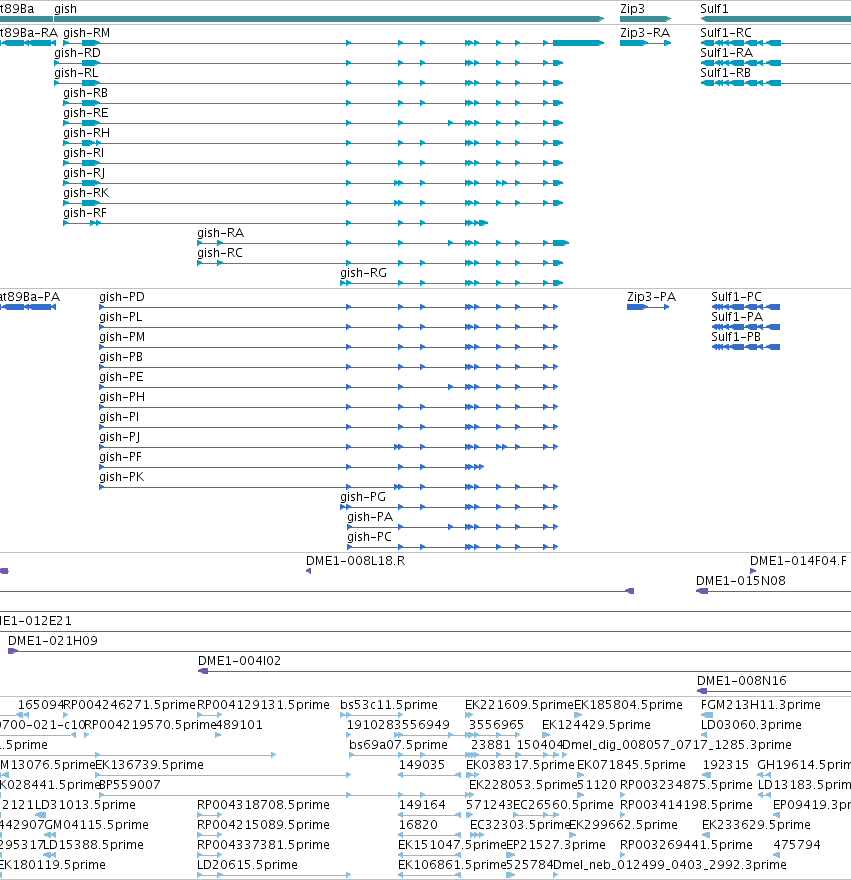Click the FGM213H11.3prime EST label

coord(761,705)
